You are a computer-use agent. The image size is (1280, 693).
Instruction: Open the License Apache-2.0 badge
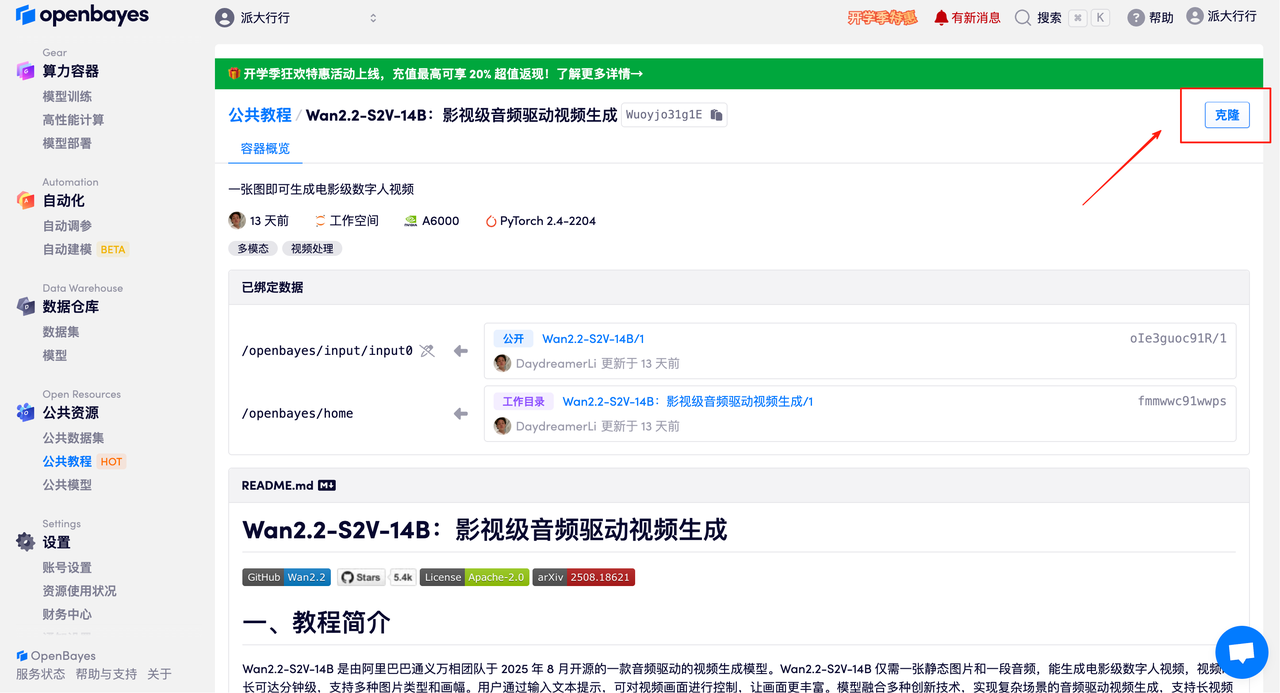tap(473, 577)
